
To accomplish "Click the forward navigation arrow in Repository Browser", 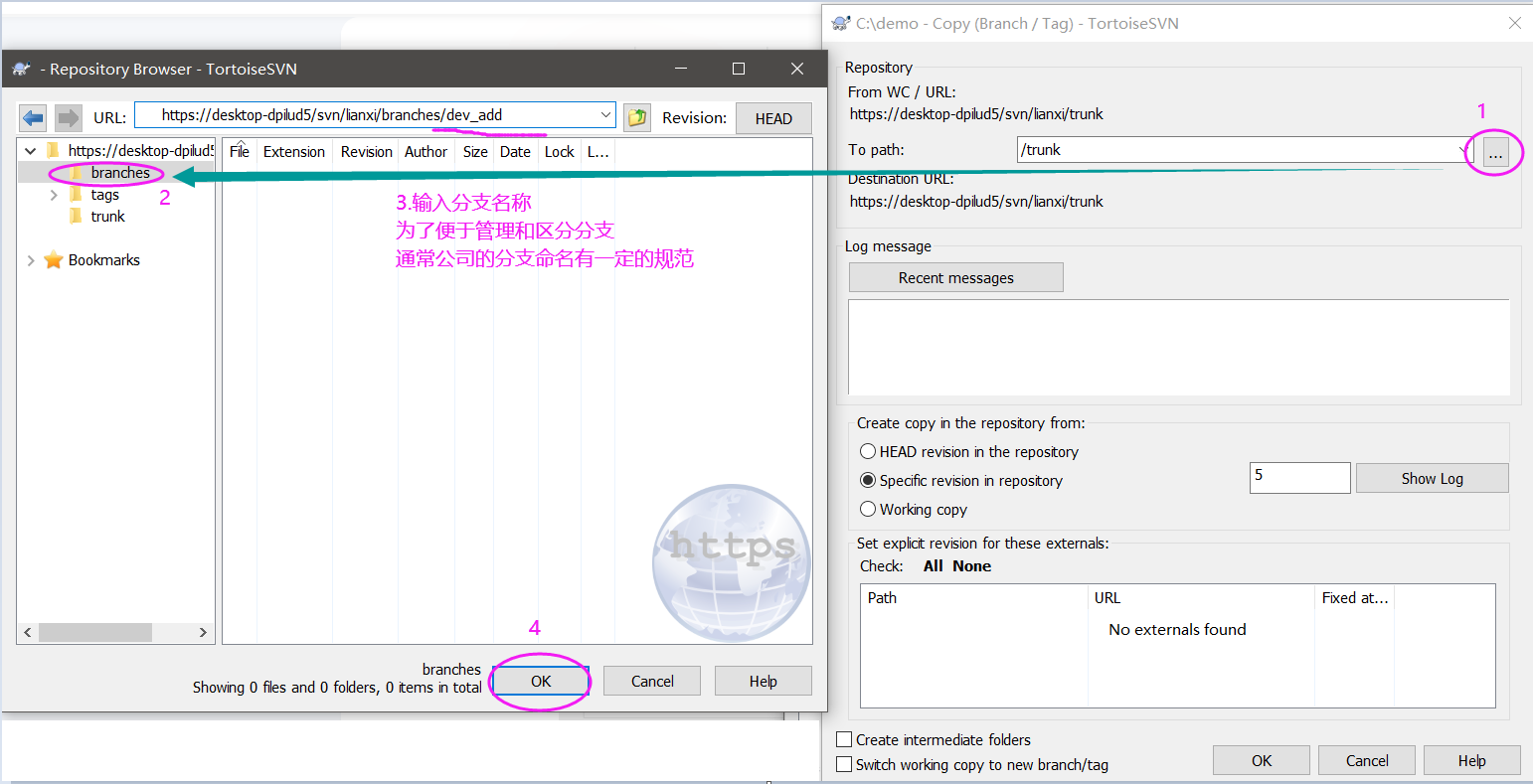I will tap(68, 118).
